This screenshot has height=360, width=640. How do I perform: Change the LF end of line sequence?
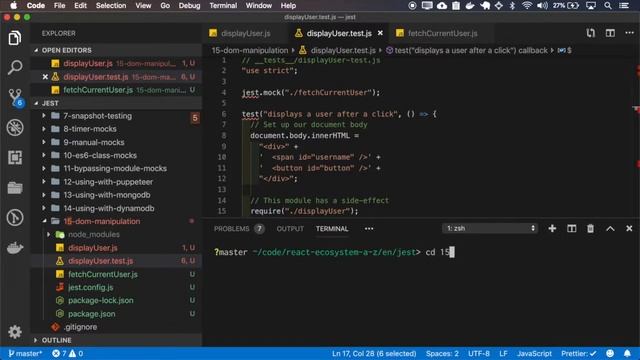click(503, 353)
